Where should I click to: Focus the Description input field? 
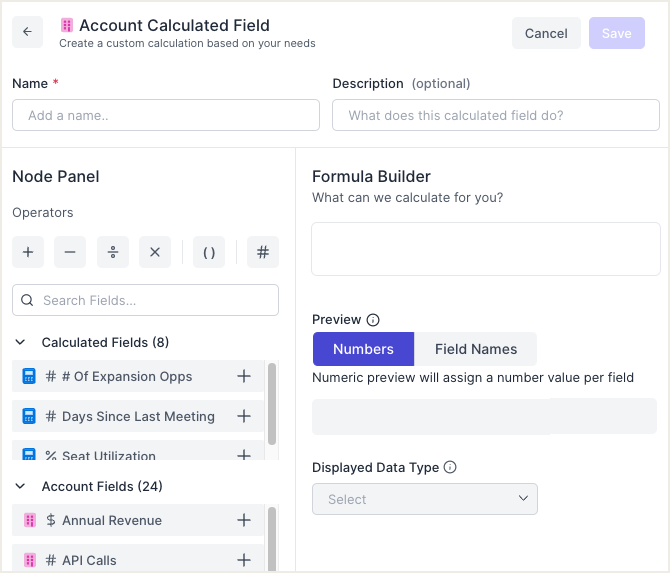496,115
